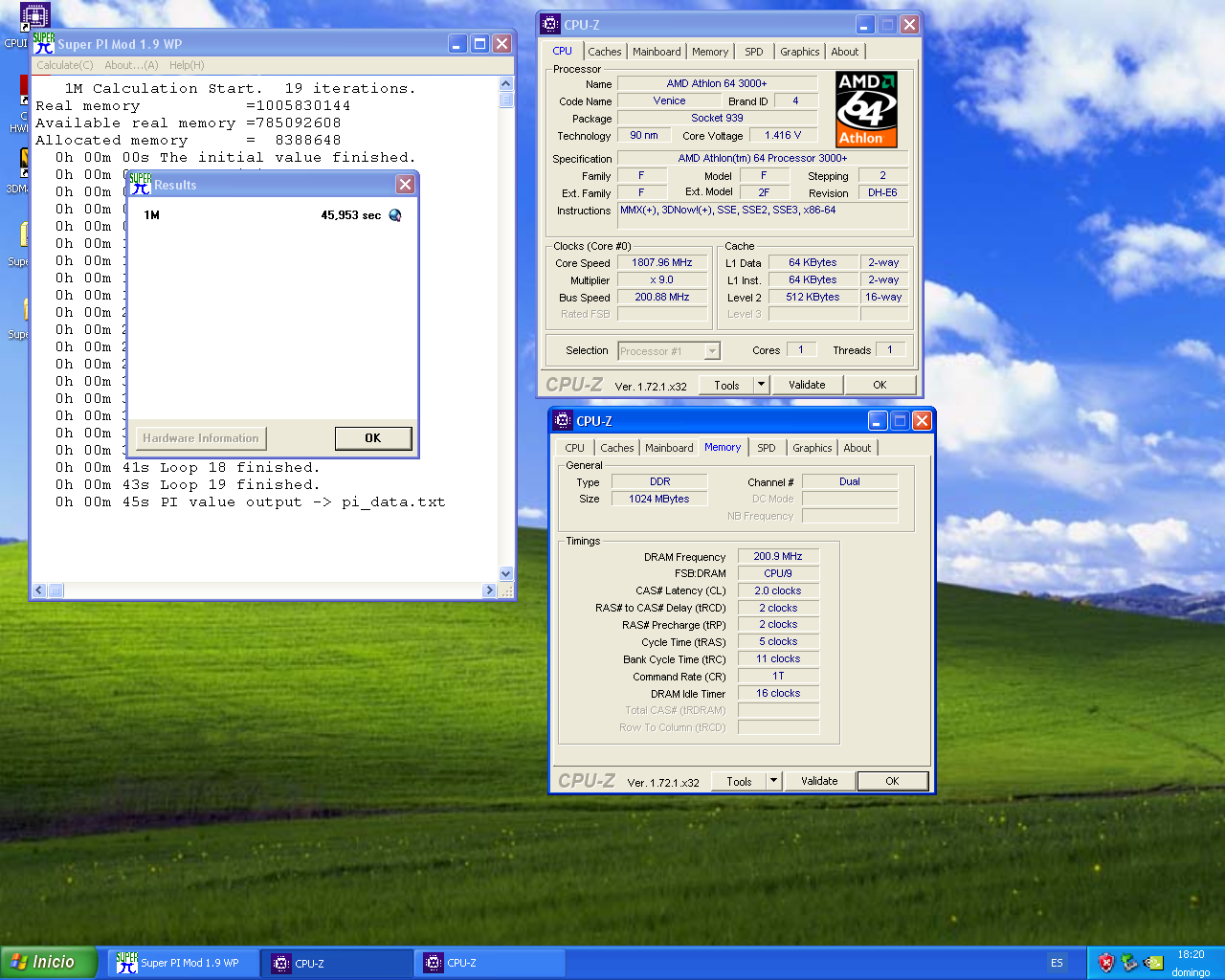Open the Calculate(C) menu in Super PI
The width and height of the screenshot is (1225, 980).
(x=65, y=65)
